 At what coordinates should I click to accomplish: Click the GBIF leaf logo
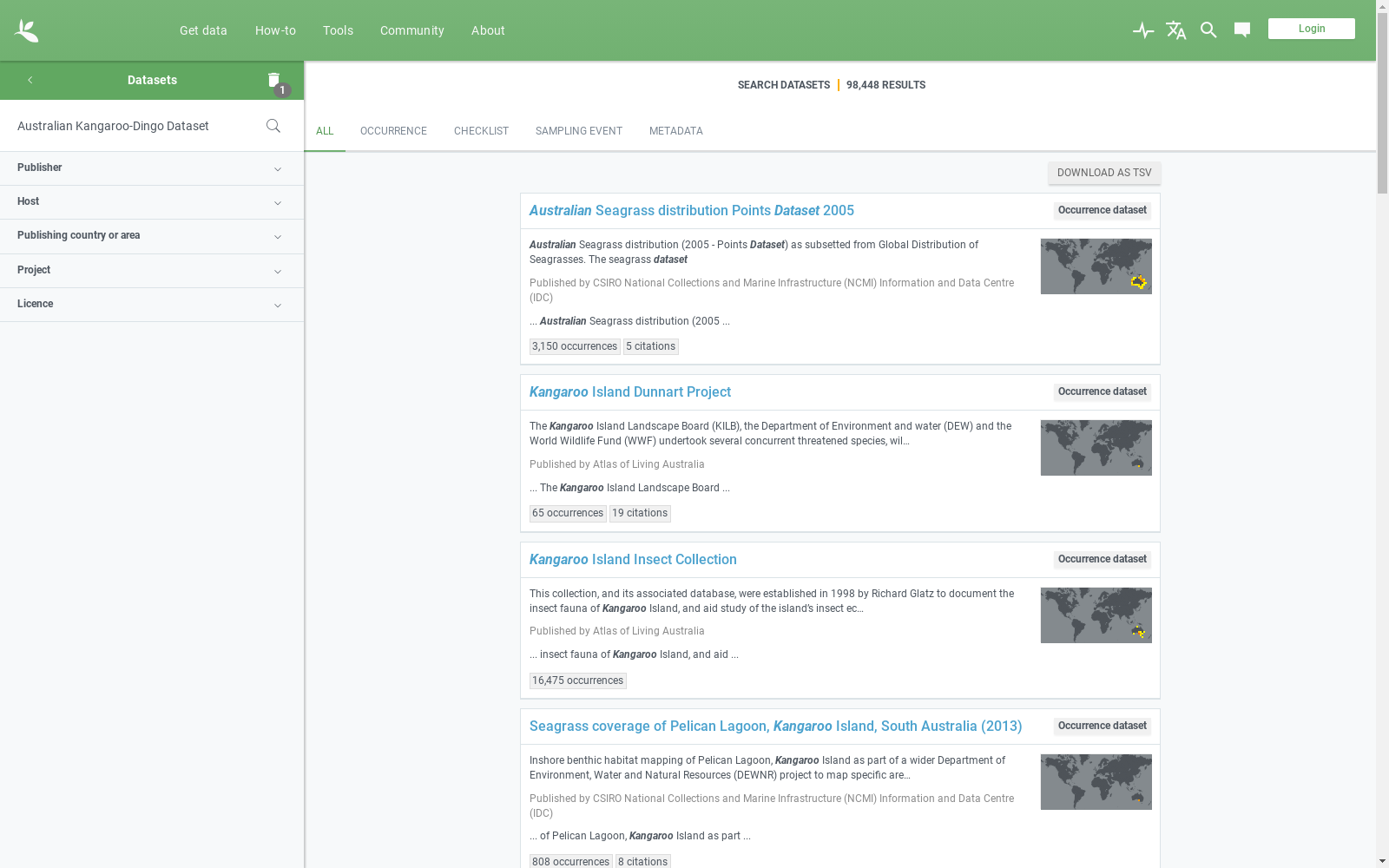[26, 30]
